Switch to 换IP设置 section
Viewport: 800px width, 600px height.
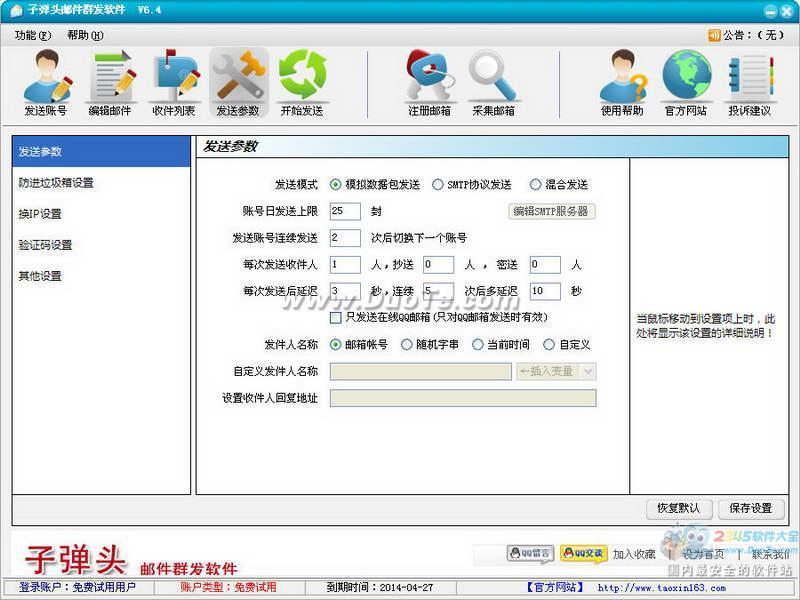101,214
